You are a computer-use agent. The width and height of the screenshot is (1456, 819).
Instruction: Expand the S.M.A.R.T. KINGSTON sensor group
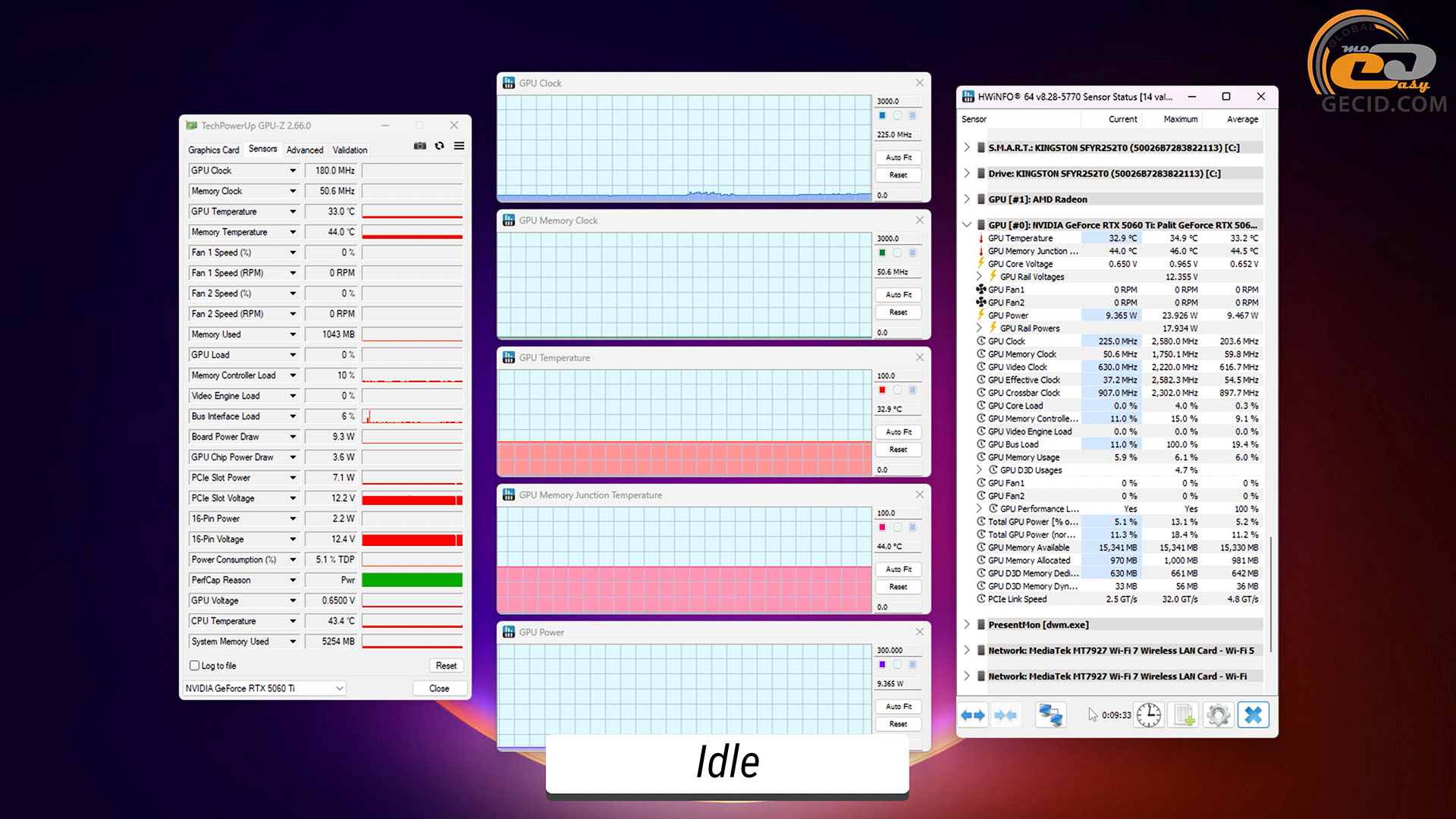click(967, 147)
